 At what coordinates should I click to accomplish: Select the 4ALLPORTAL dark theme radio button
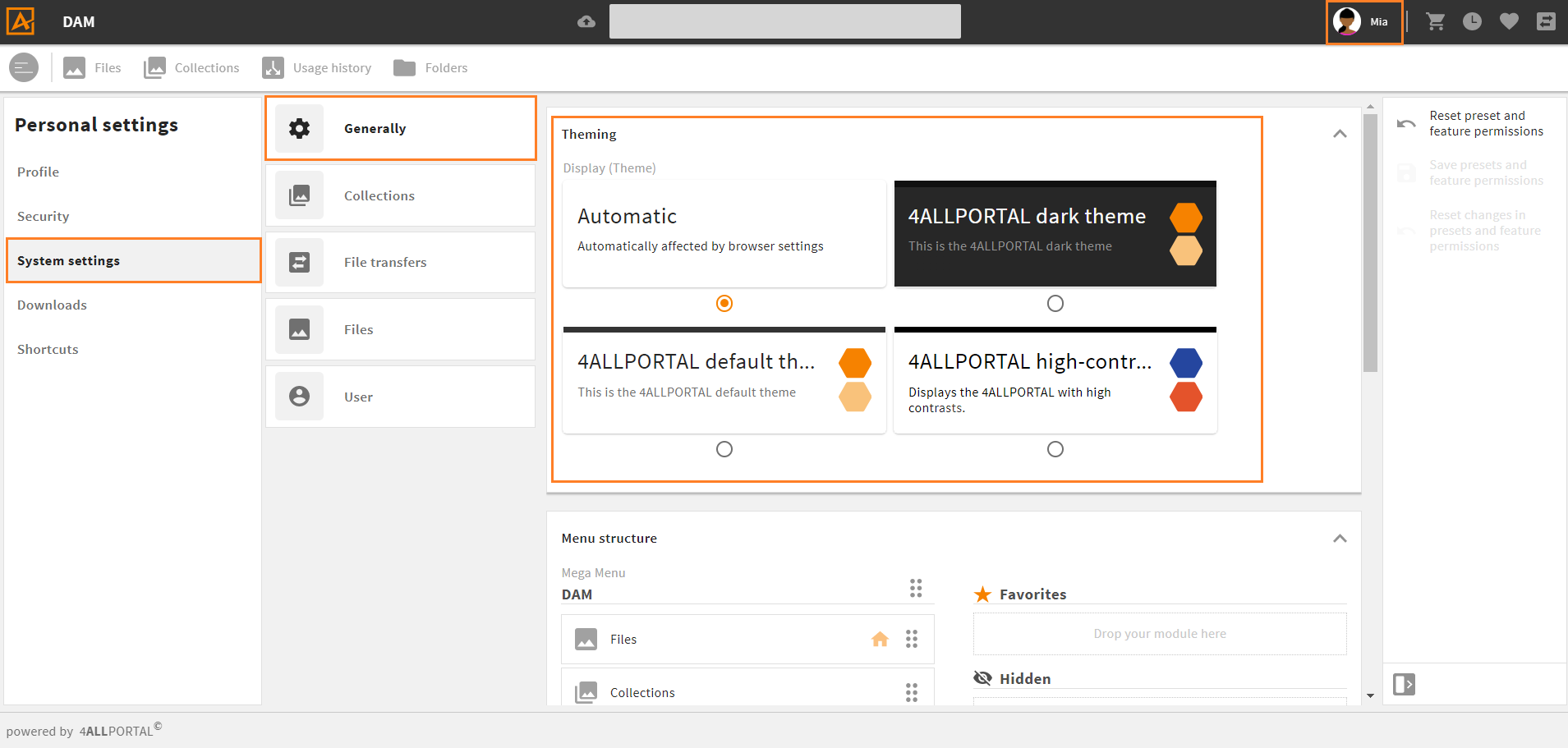1055,304
